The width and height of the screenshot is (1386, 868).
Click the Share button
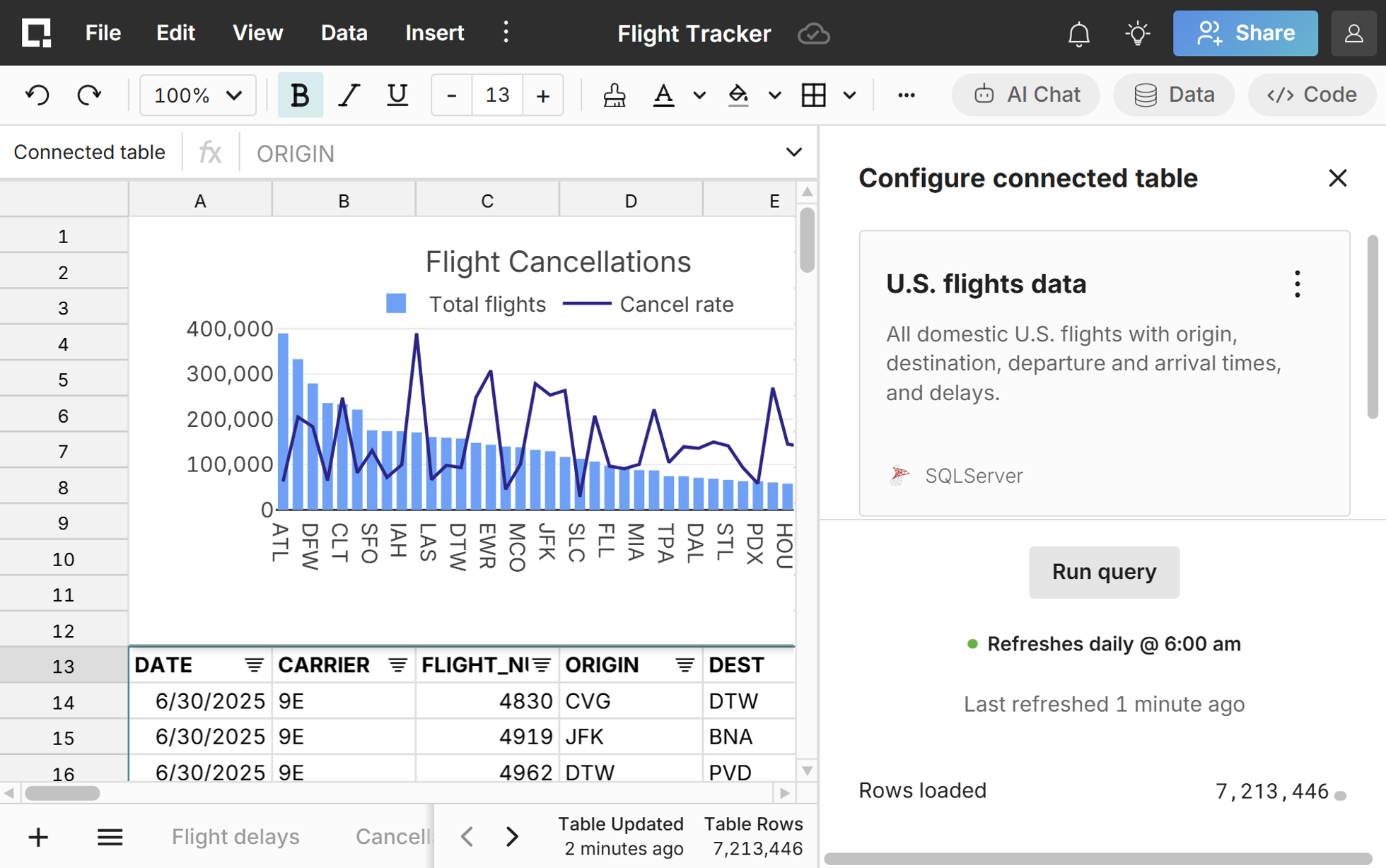(x=1245, y=33)
